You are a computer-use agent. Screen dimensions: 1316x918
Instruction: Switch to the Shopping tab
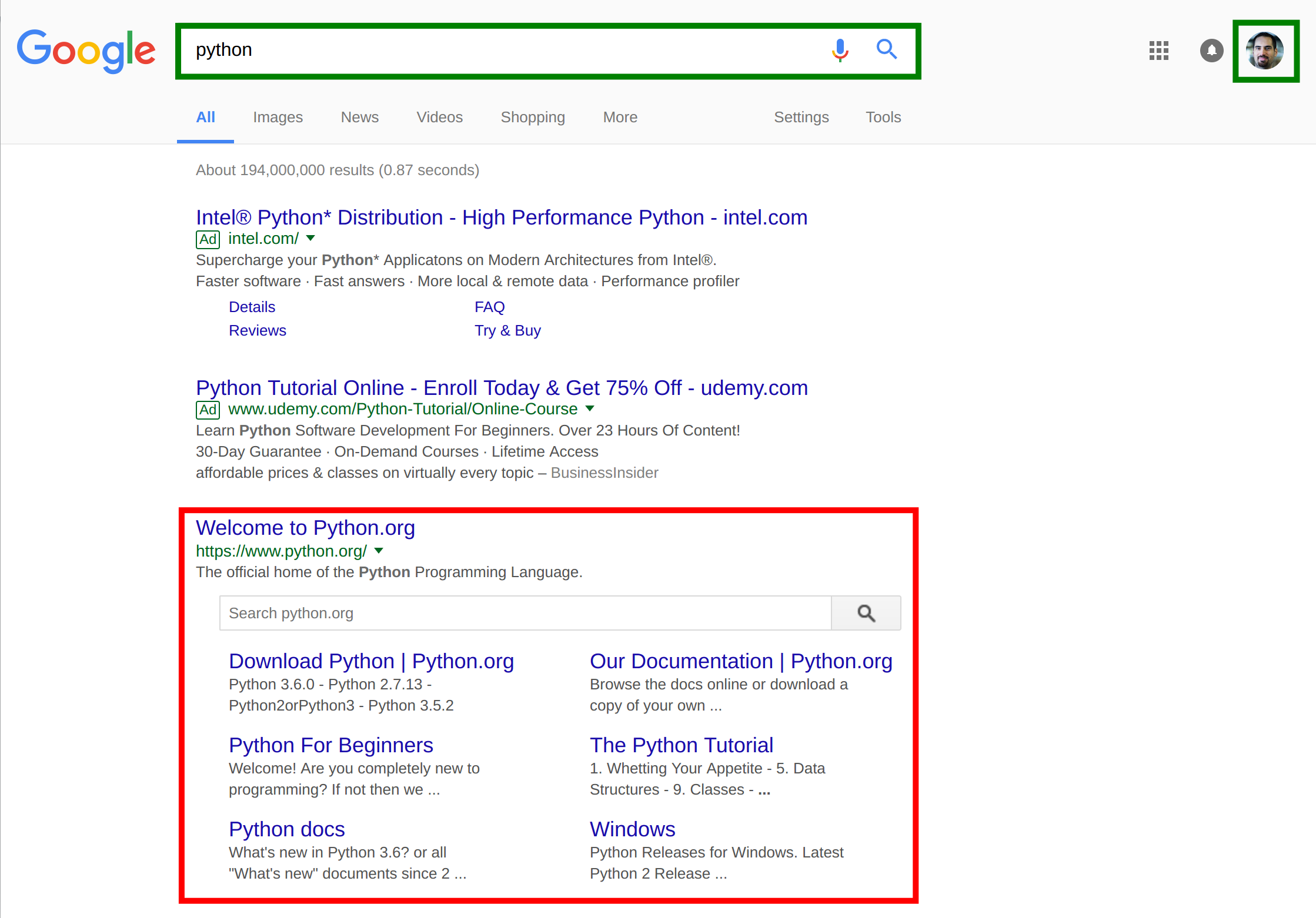click(533, 117)
